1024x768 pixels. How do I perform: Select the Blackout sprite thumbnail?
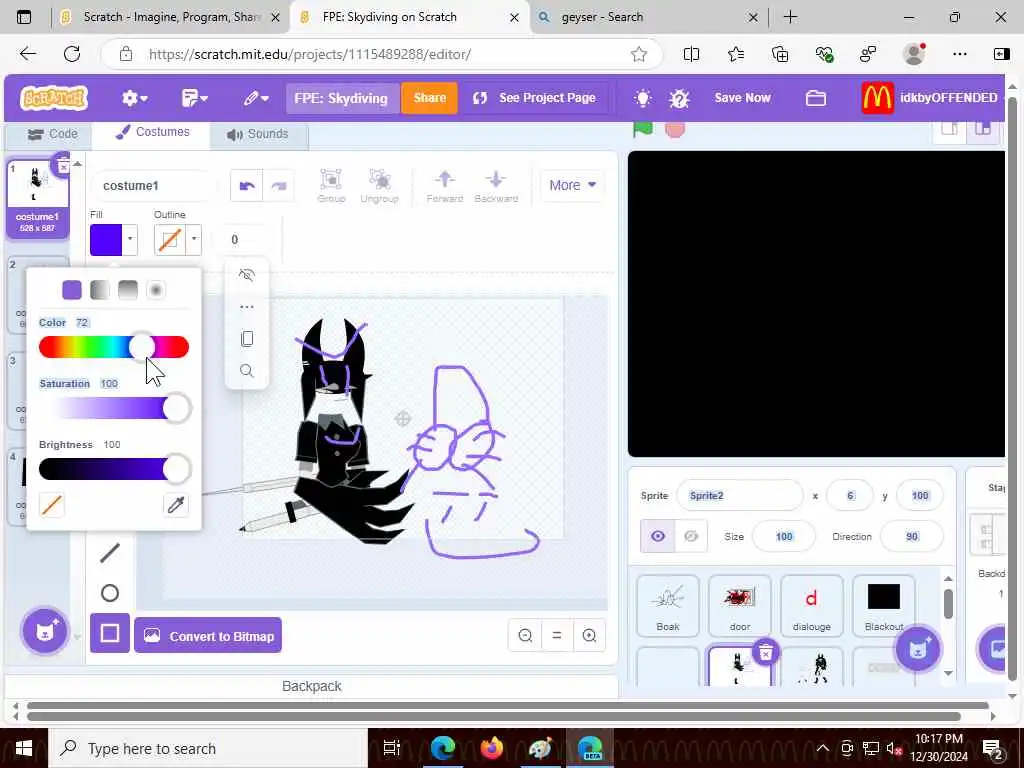pos(884,605)
